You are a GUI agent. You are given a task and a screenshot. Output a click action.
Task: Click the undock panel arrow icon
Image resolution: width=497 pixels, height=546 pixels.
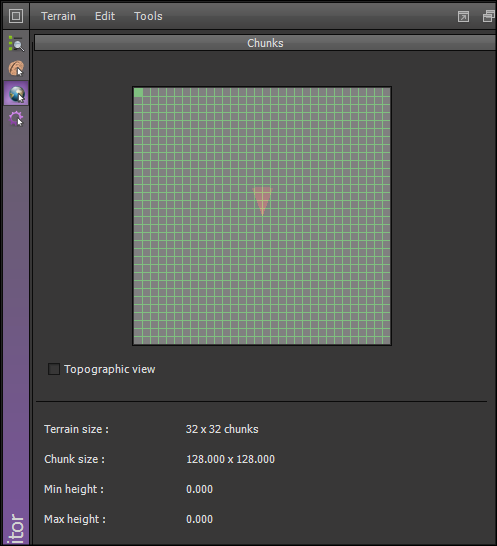pos(463,16)
